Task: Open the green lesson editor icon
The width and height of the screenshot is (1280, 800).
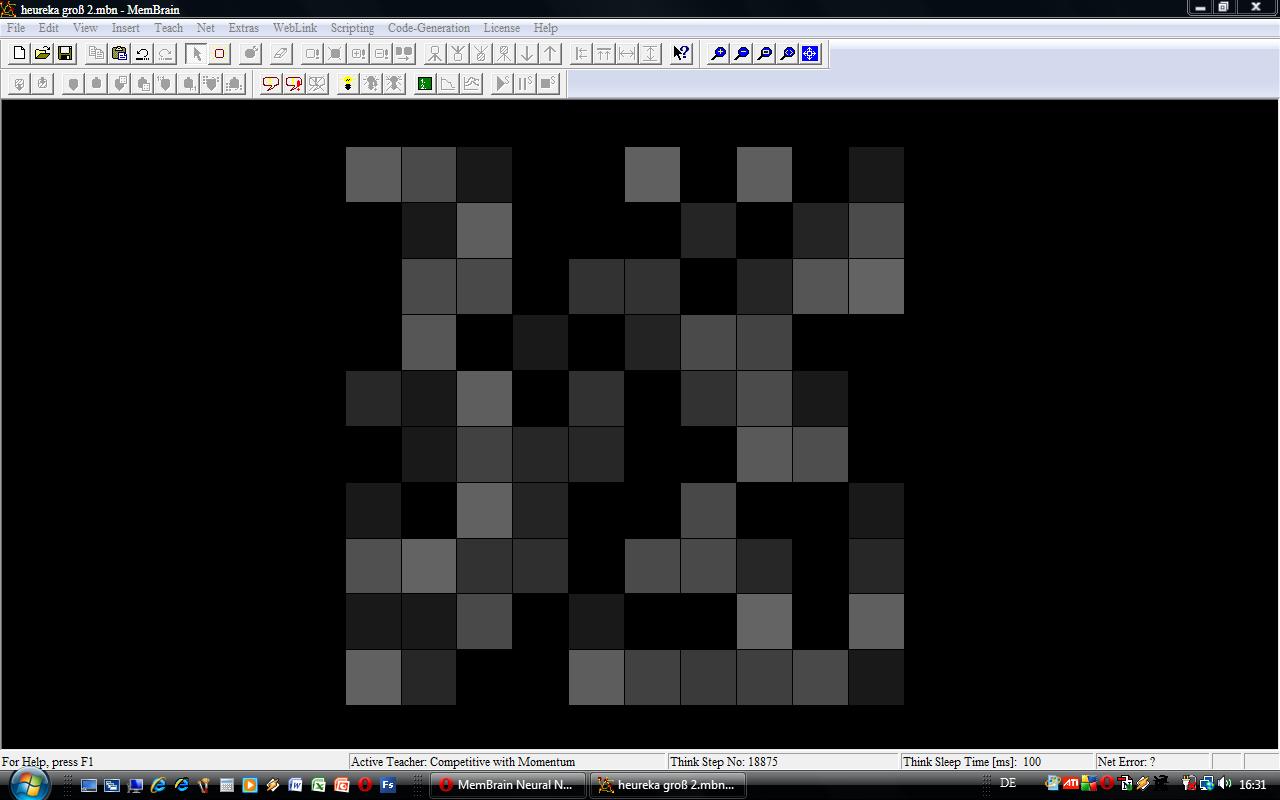Action: [425, 84]
